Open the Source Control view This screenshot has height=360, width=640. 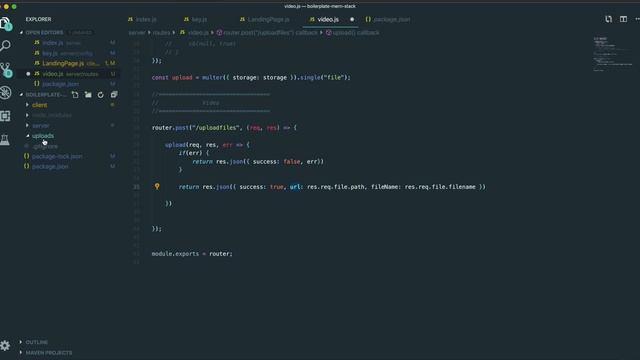pos(6,69)
